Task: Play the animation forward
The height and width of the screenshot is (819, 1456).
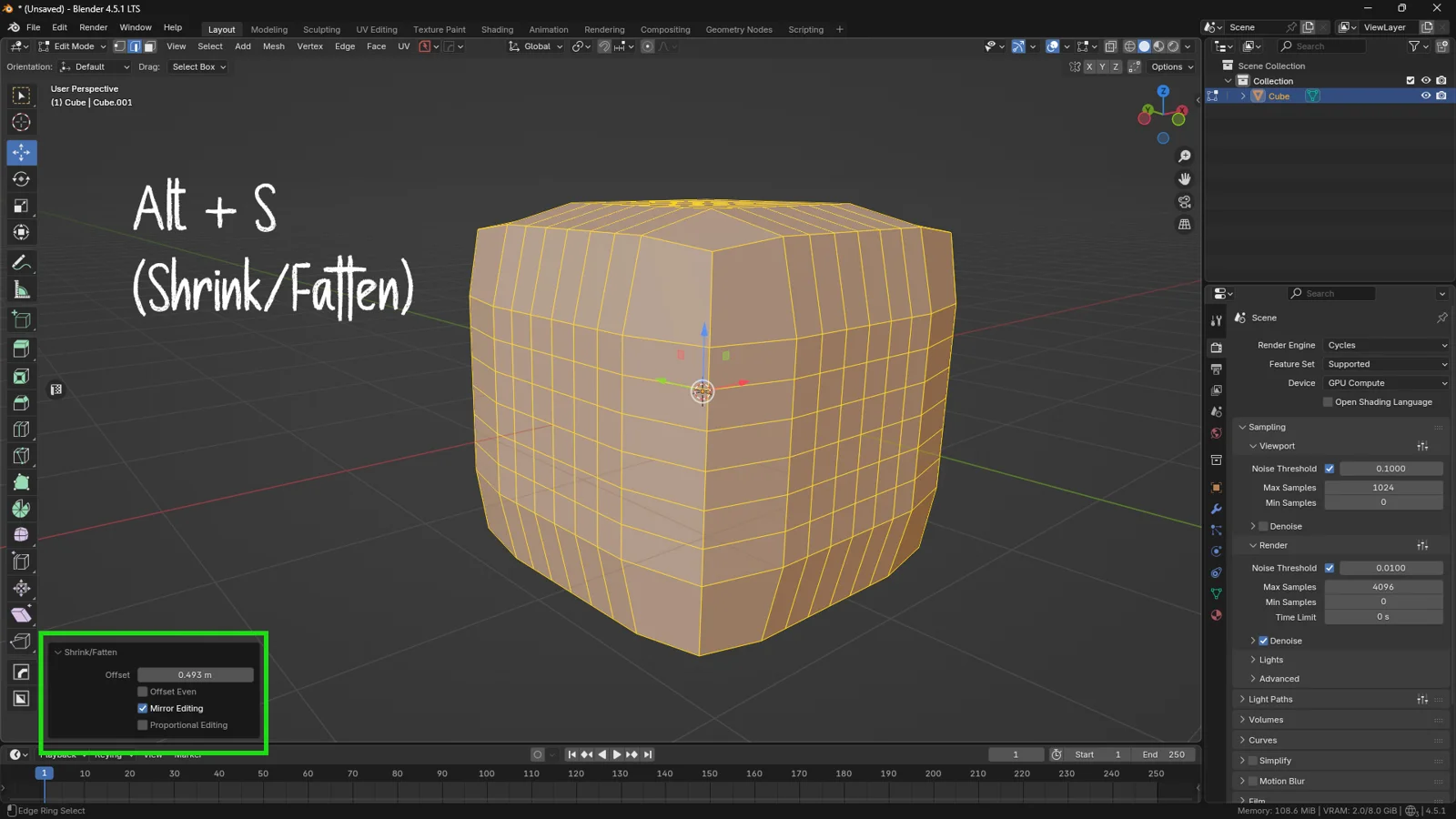Action: tap(617, 754)
